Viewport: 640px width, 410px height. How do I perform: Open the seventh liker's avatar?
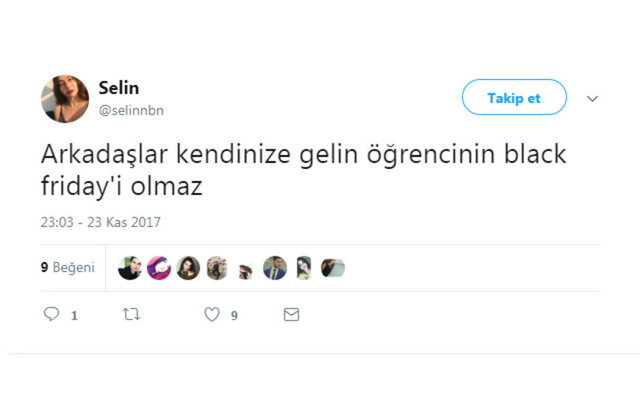(304, 268)
